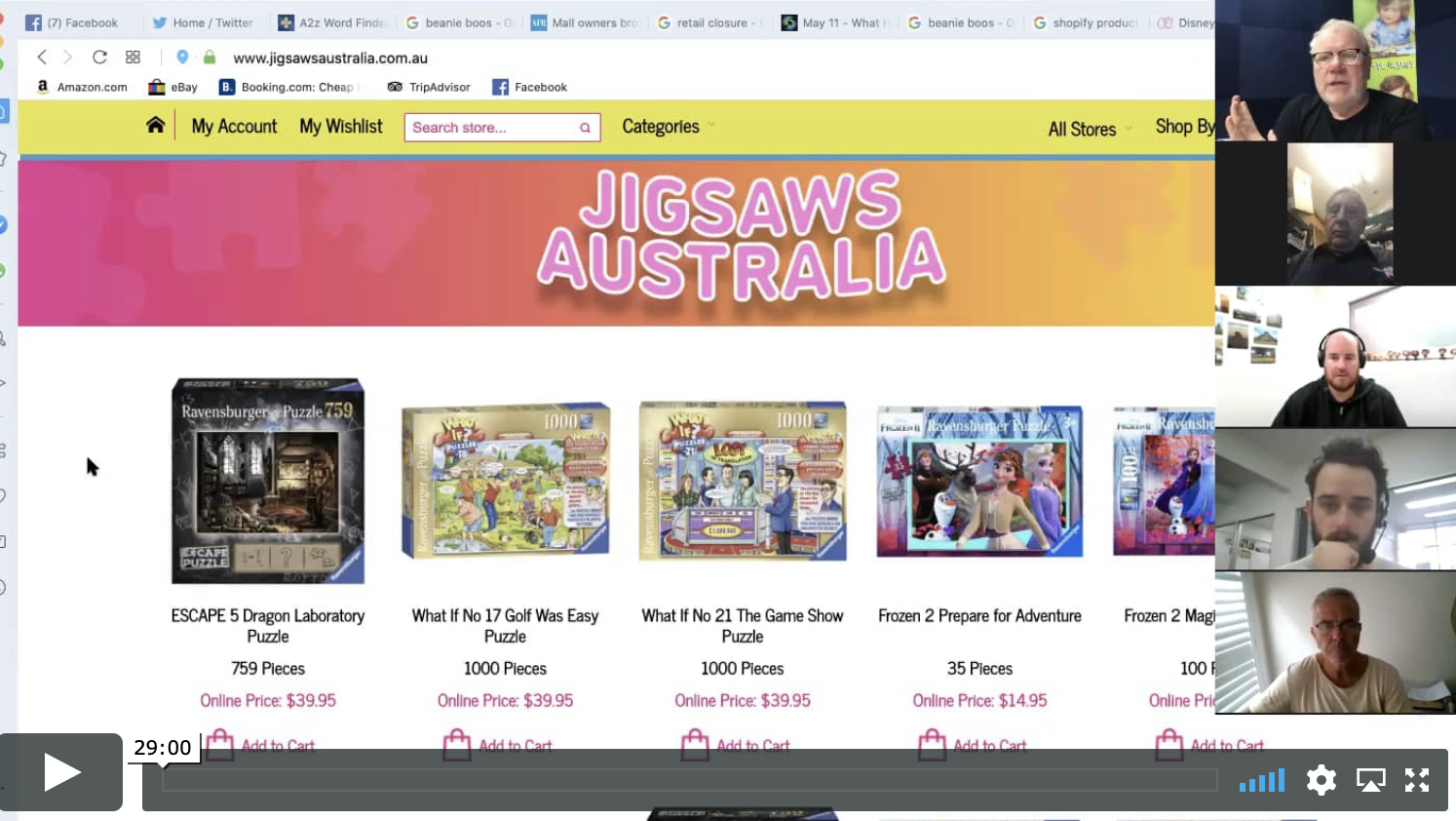Switch to the retail closure tab
The width and height of the screenshot is (1456, 821).
pos(709,22)
